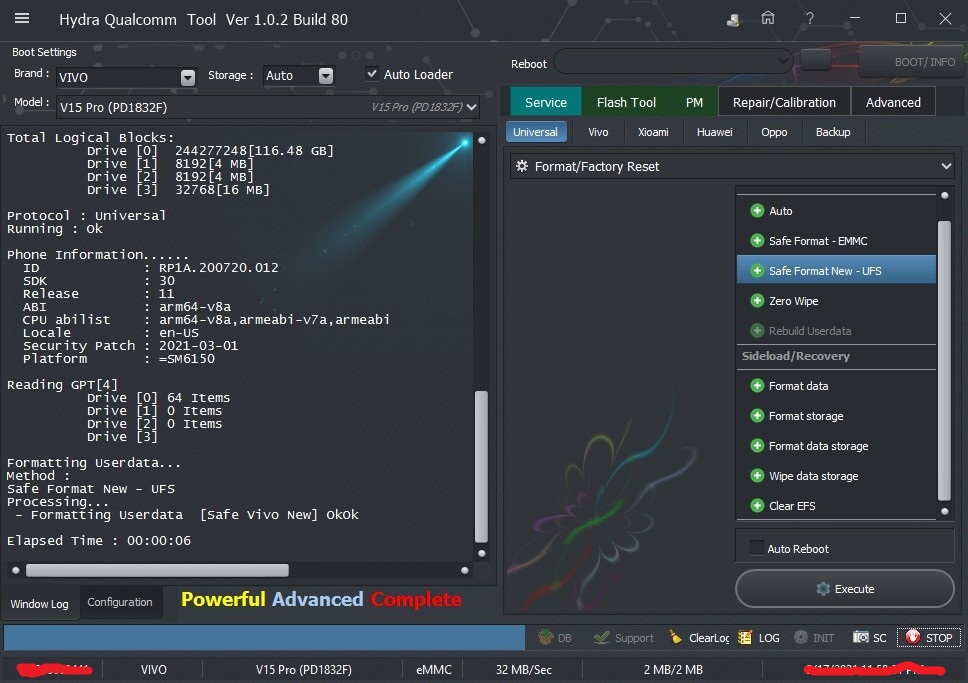
Task: Click the log vertical scrollbar thumb
Action: 481,466
